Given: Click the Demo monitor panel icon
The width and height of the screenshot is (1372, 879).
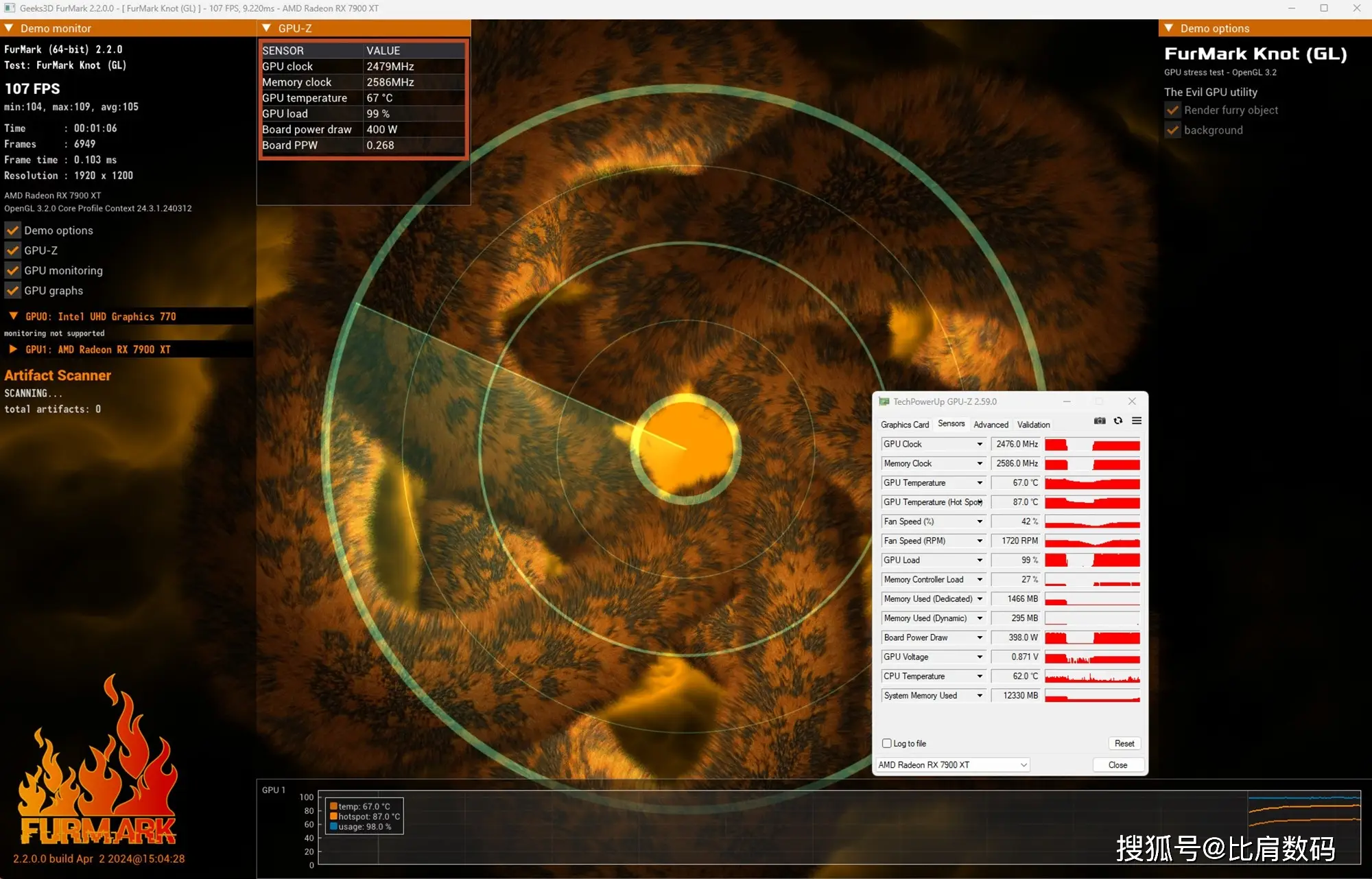Looking at the screenshot, I should pyautogui.click(x=8, y=29).
